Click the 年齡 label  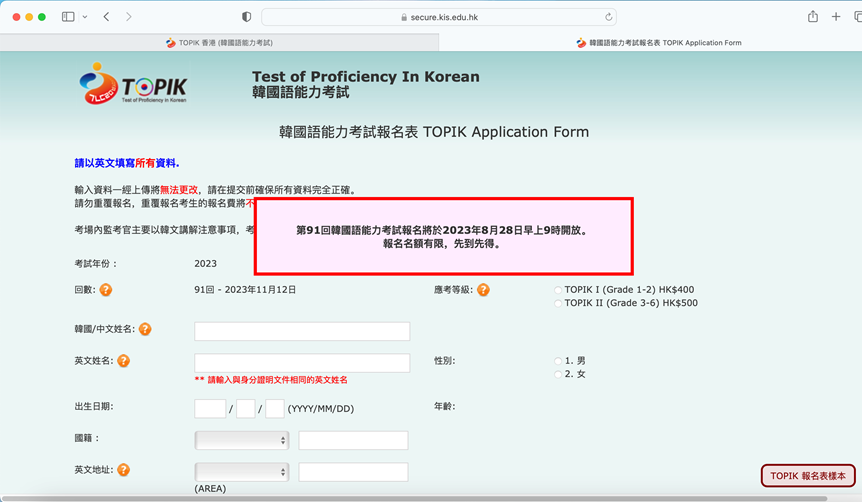445,406
